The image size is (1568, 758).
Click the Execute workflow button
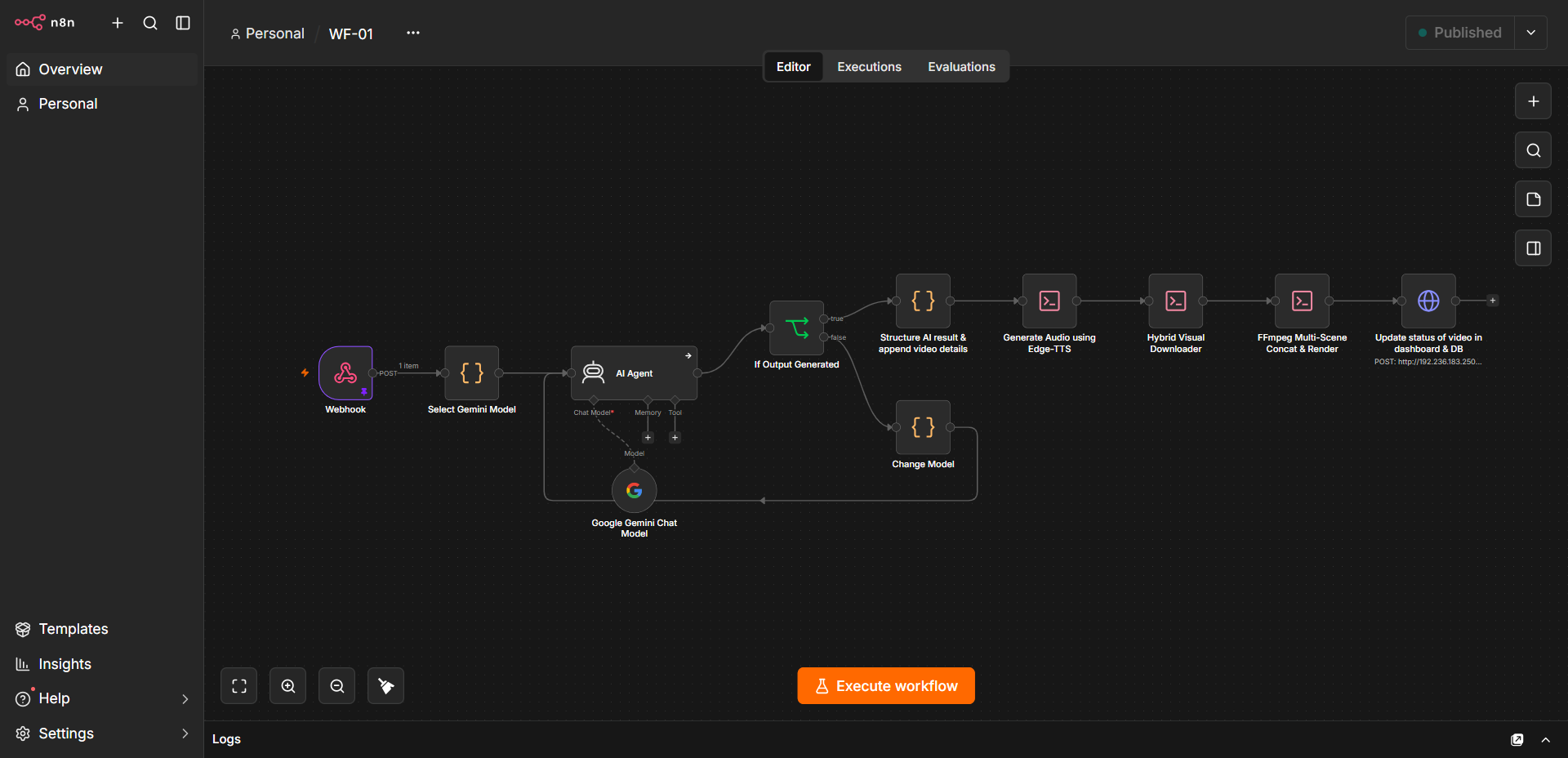886,686
